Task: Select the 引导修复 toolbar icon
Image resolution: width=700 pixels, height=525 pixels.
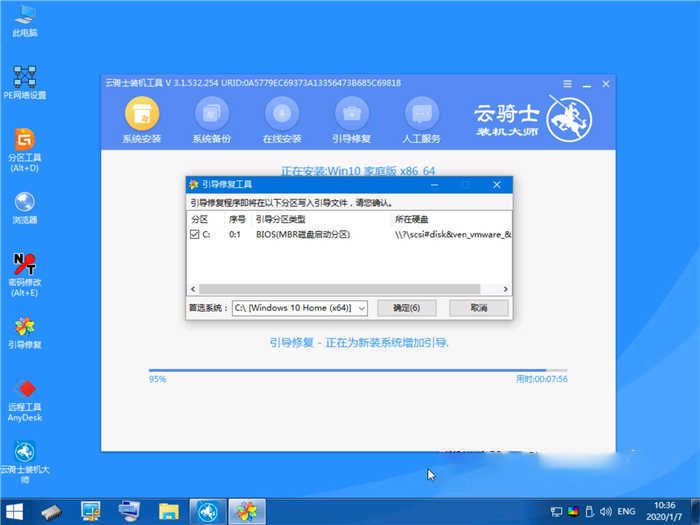Action: [351, 120]
